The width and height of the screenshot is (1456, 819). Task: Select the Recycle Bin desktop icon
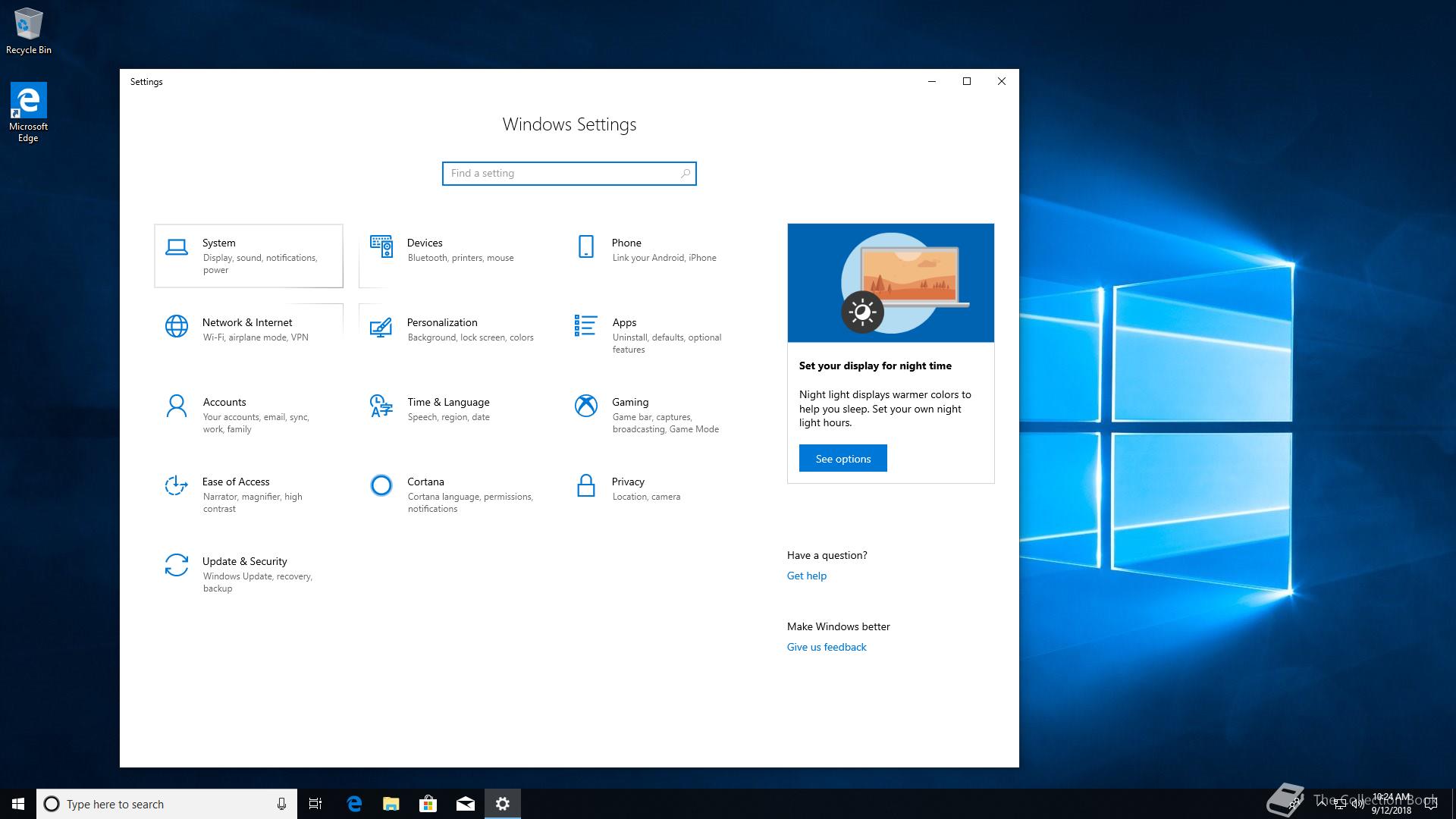point(29,31)
